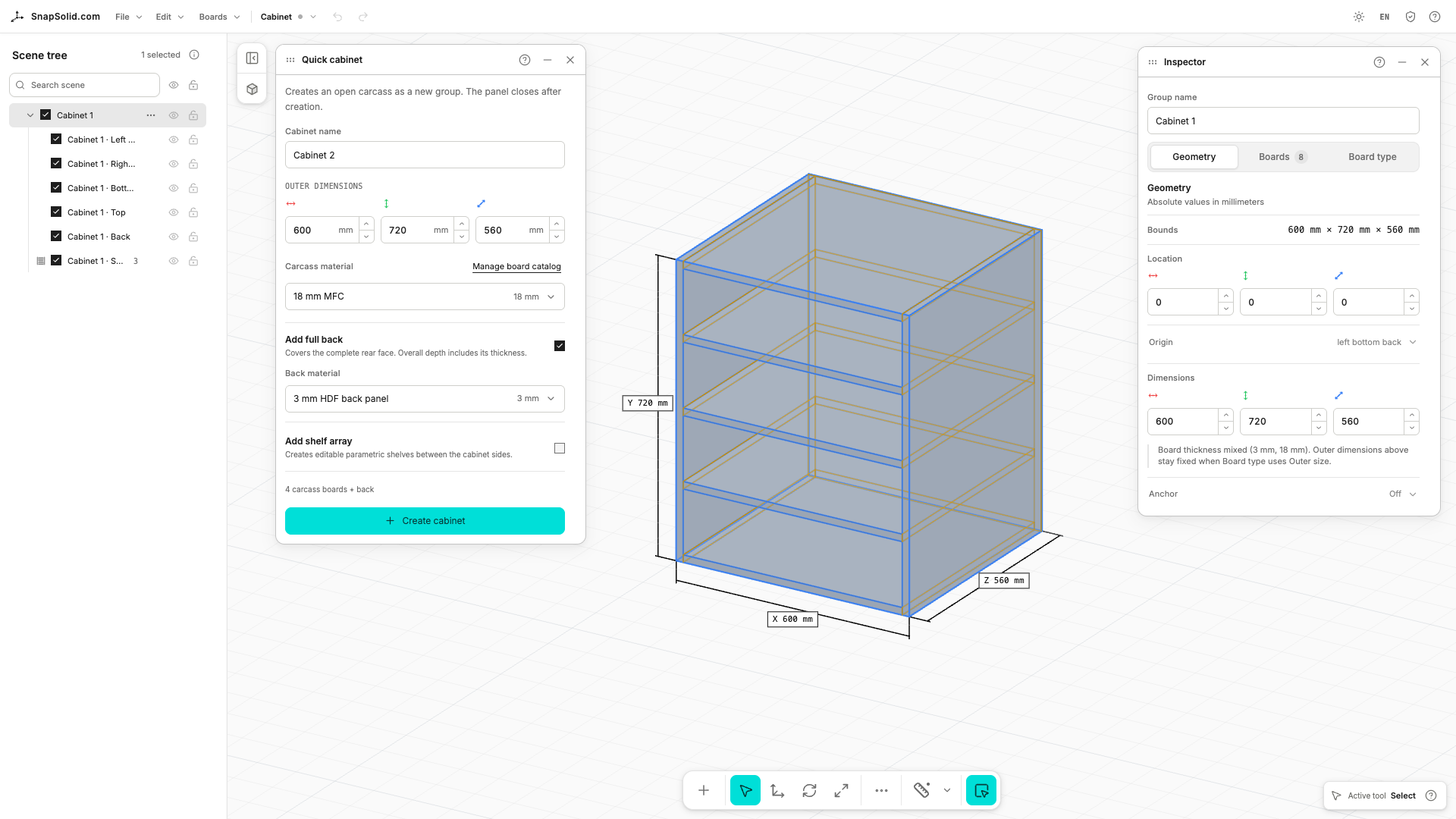Viewport: 1456px width, 819px height.
Task: Toggle lock for Cabinet 1 · Top
Action: pos(193,212)
